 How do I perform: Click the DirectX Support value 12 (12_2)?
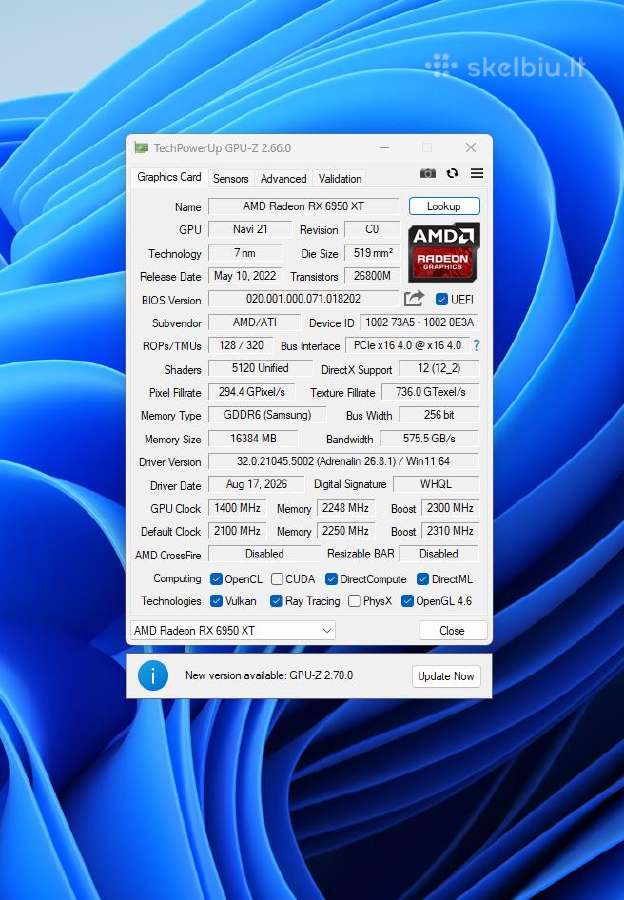(439, 368)
